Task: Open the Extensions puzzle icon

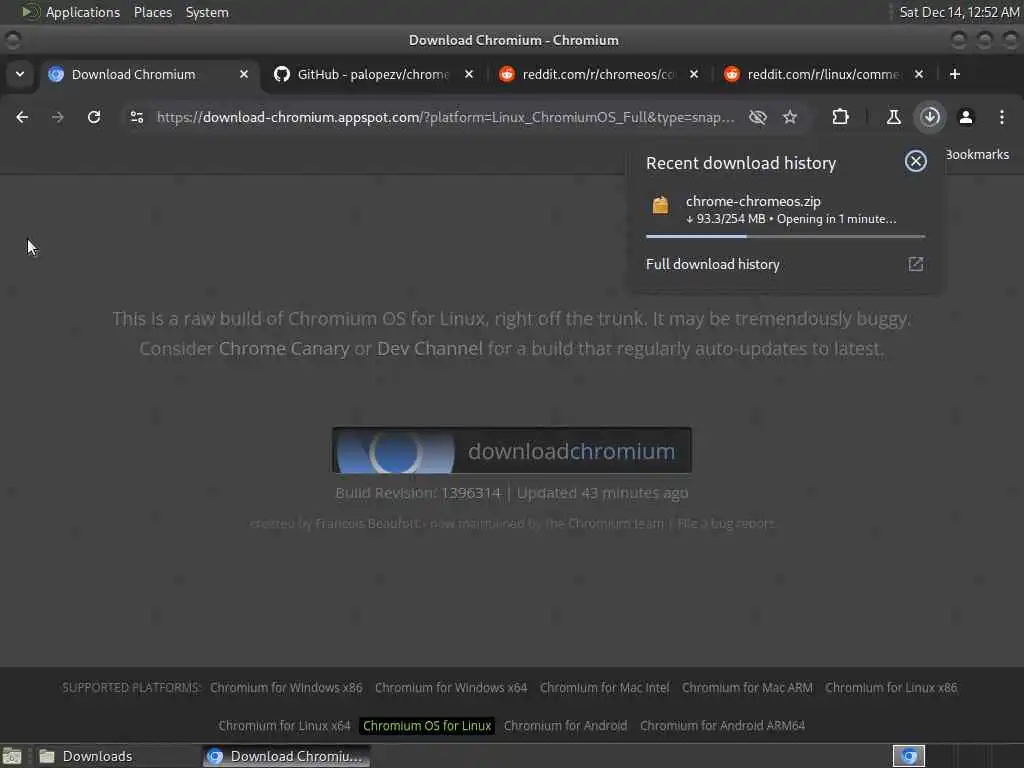Action: pyautogui.click(x=840, y=117)
